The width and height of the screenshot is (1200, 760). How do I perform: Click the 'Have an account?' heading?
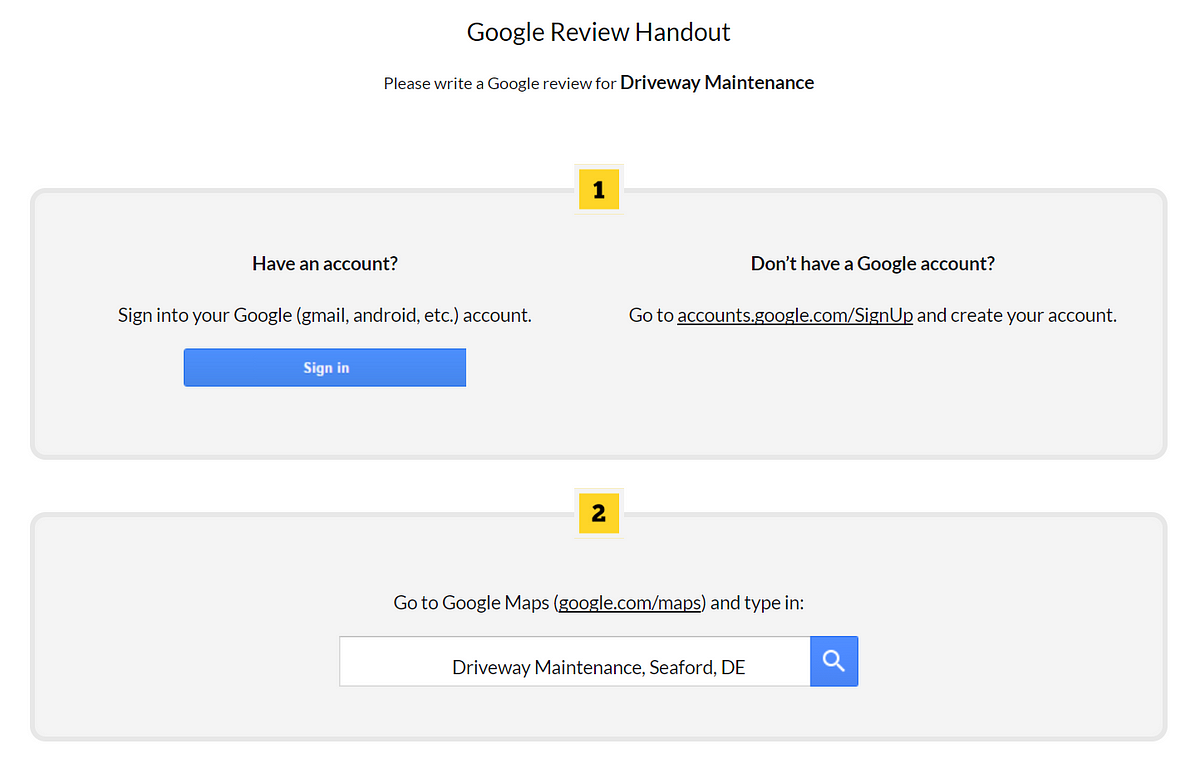click(325, 264)
